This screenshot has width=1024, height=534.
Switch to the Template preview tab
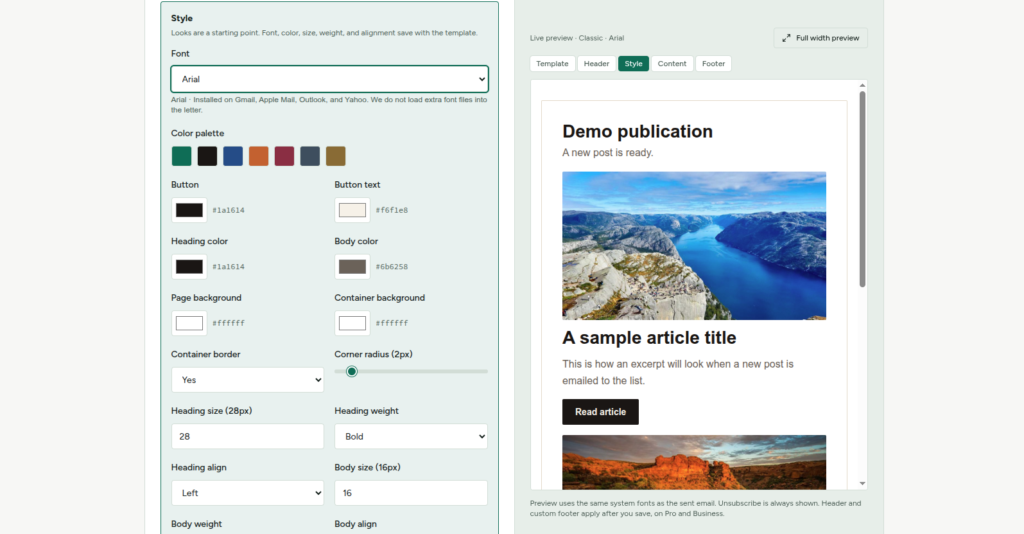tap(552, 63)
